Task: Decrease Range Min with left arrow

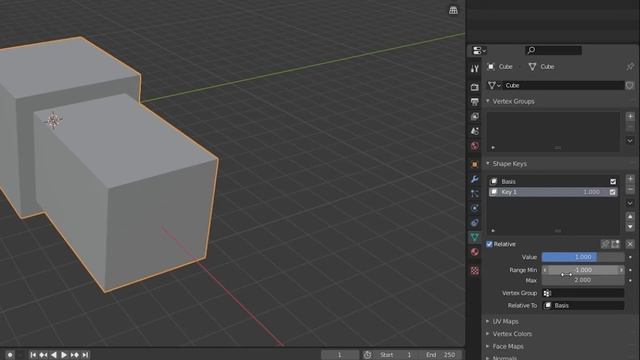Action: (545, 270)
